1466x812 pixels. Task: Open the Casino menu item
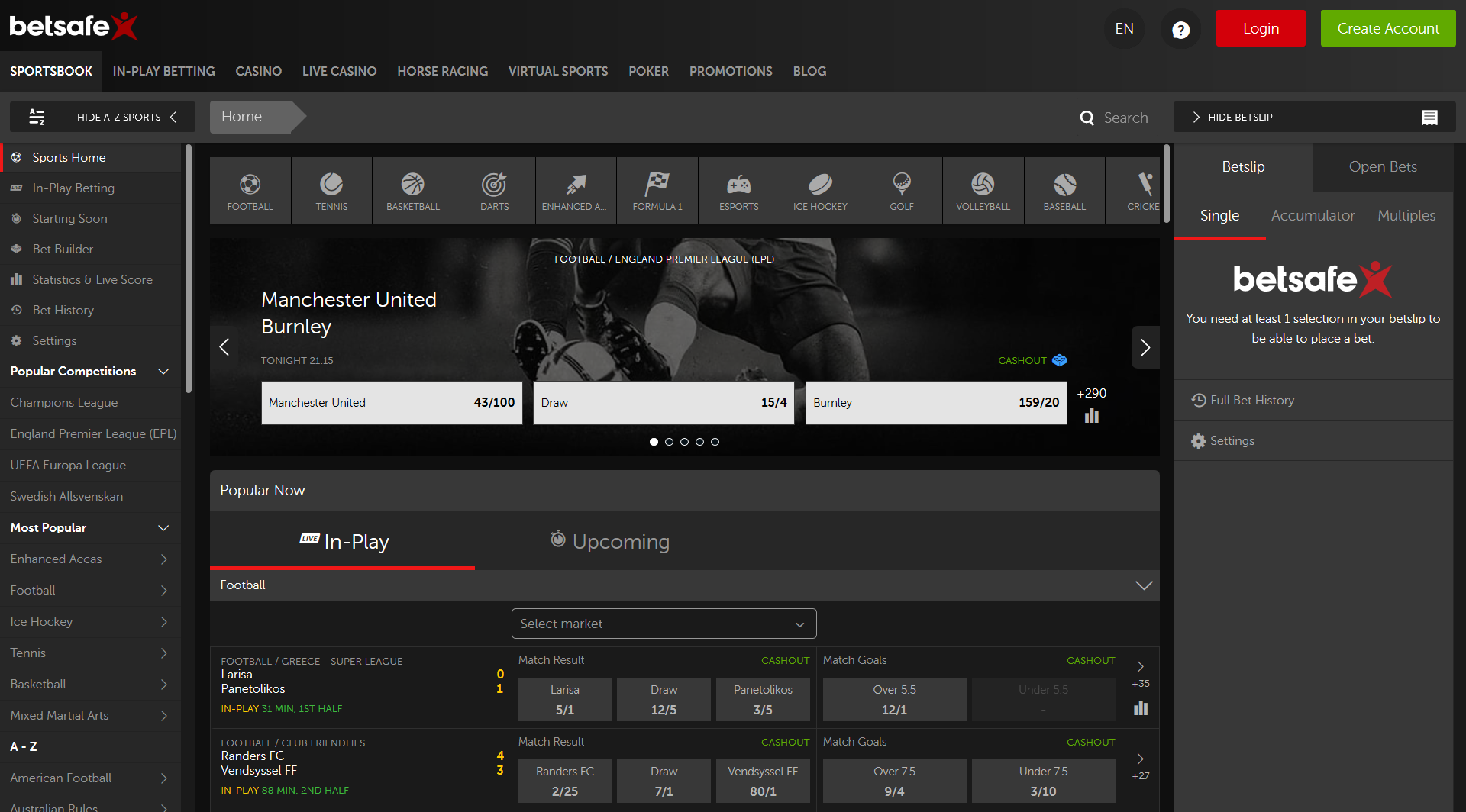click(x=259, y=71)
